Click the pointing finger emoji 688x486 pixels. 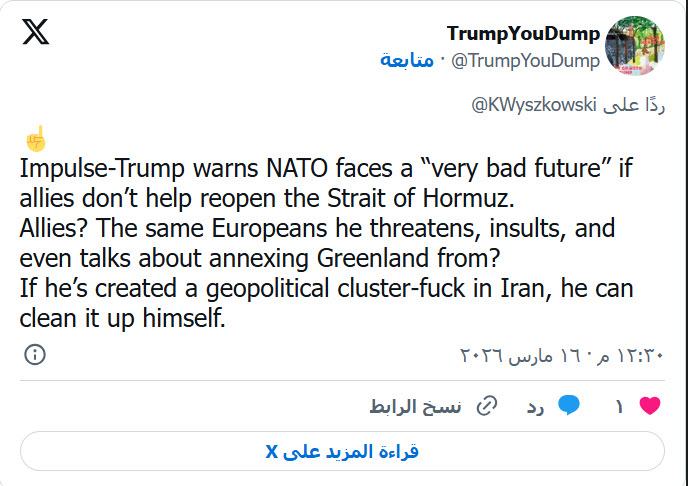click(x=33, y=139)
